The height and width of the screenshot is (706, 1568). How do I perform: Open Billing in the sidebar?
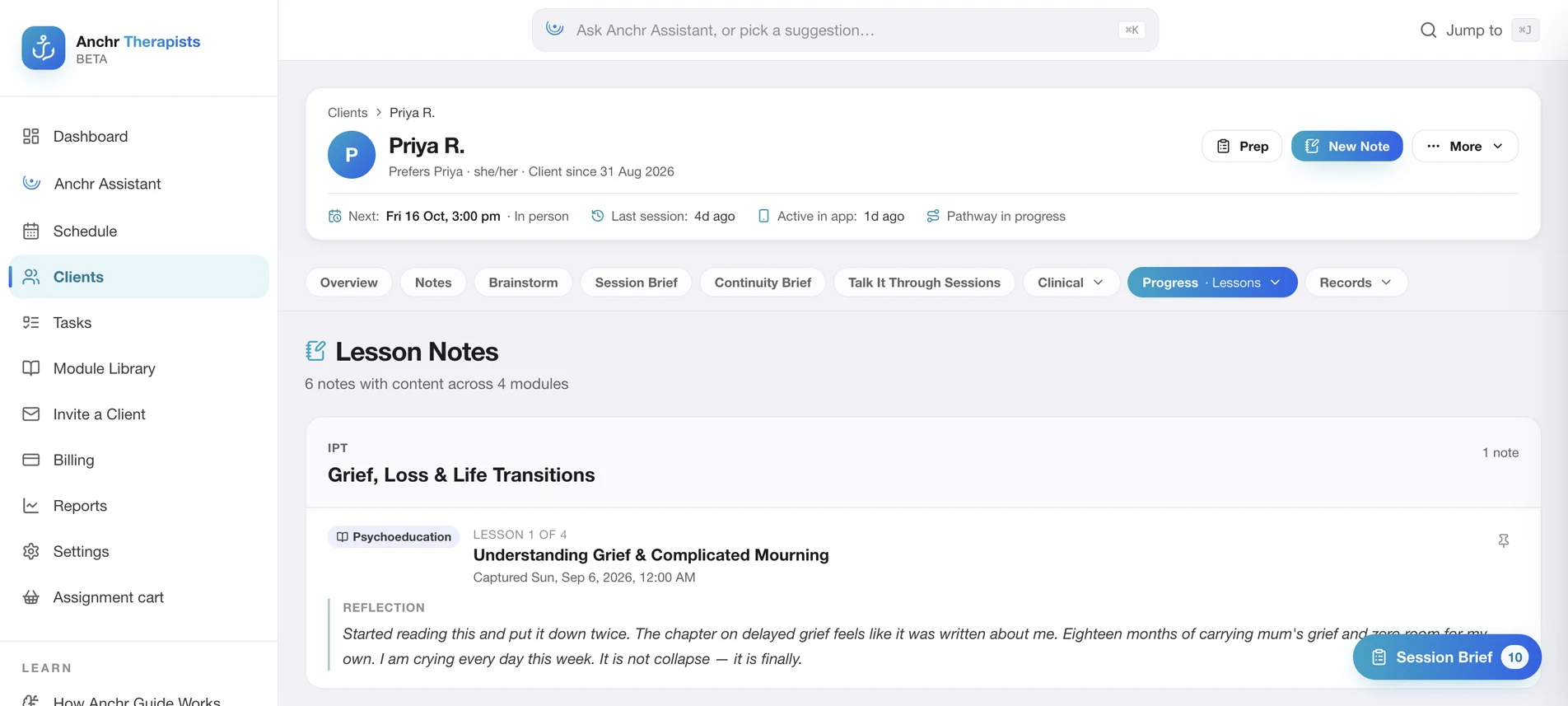[x=139, y=460]
